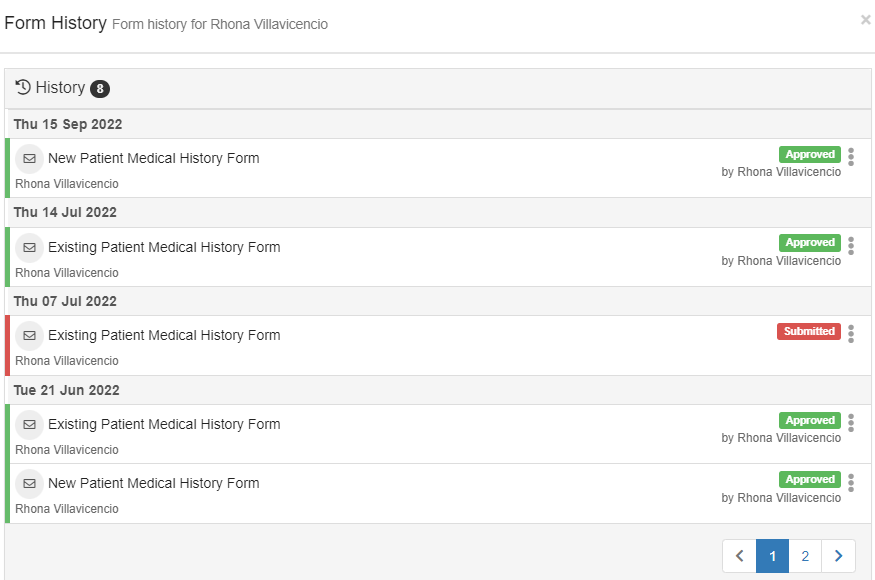The height and width of the screenshot is (580, 875).
Task: Click the Approved badge on the 14 Jul entry
Action: [809, 242]
